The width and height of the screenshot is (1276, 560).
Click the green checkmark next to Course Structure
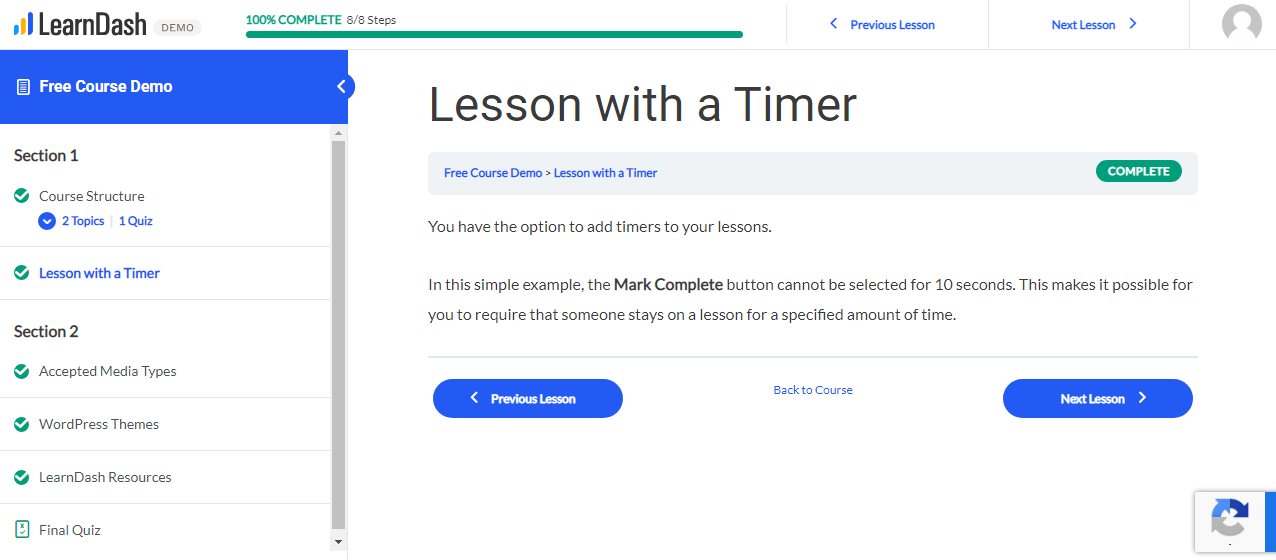tap(22, 196)
